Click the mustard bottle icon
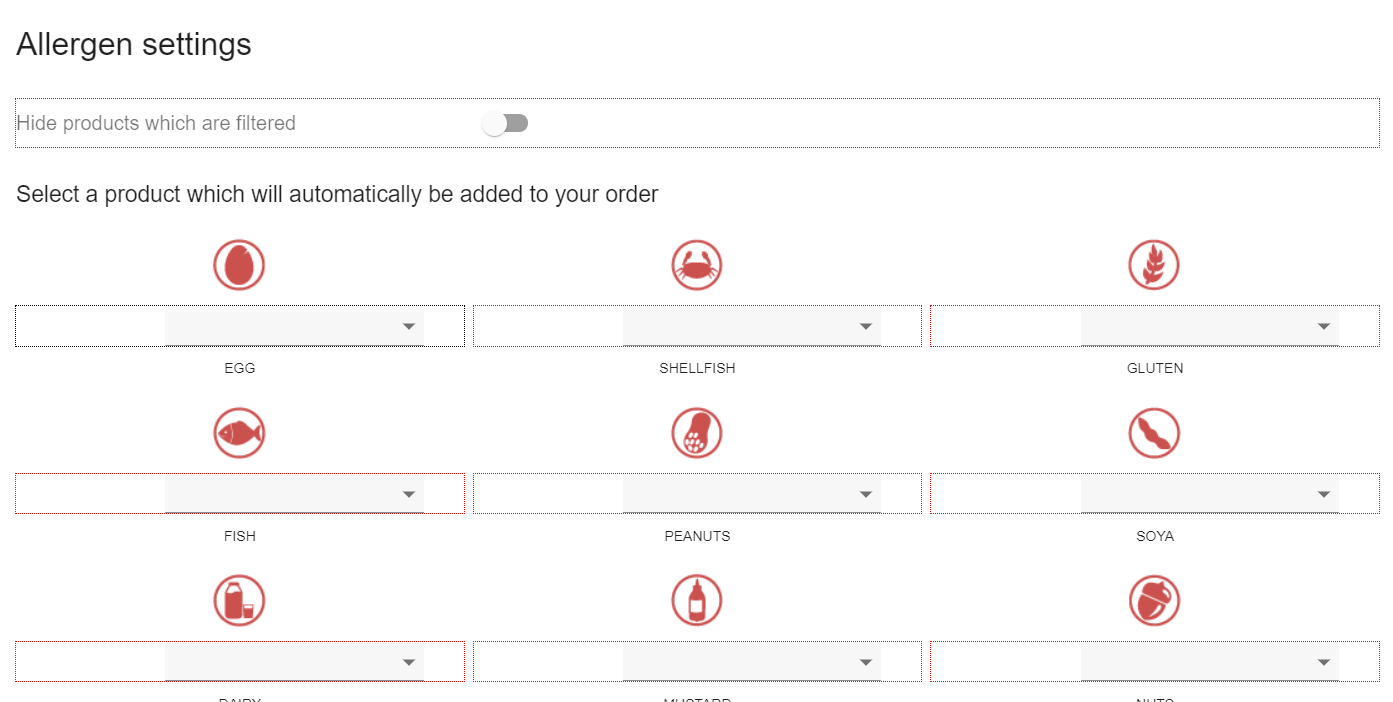 (697, 601)
